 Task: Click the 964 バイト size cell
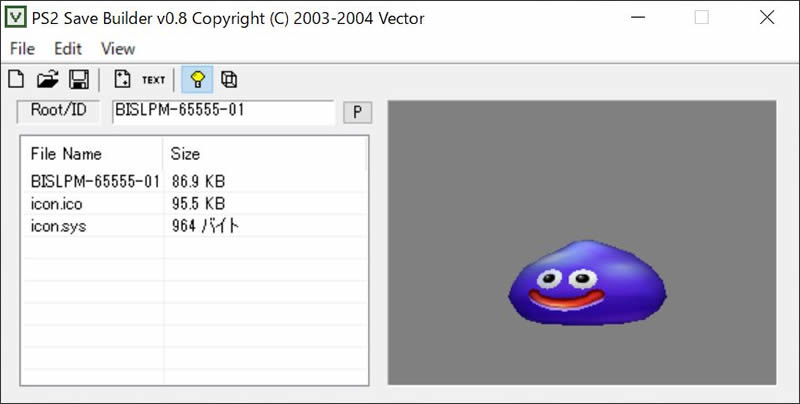click(206, 226)
